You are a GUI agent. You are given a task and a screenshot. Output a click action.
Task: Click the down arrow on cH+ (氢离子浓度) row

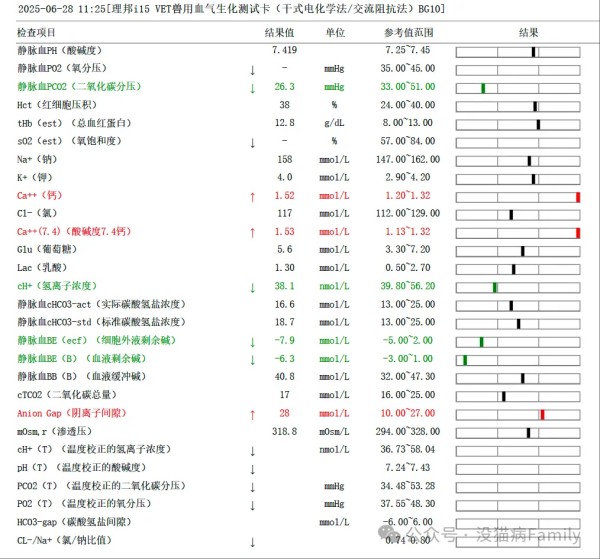253,288
